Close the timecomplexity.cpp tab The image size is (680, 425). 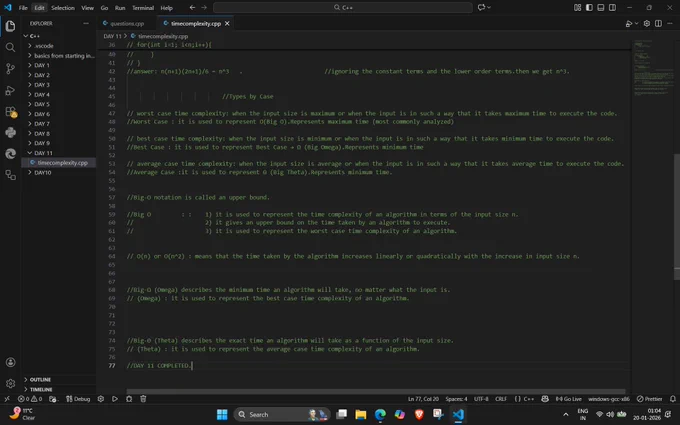227,23
